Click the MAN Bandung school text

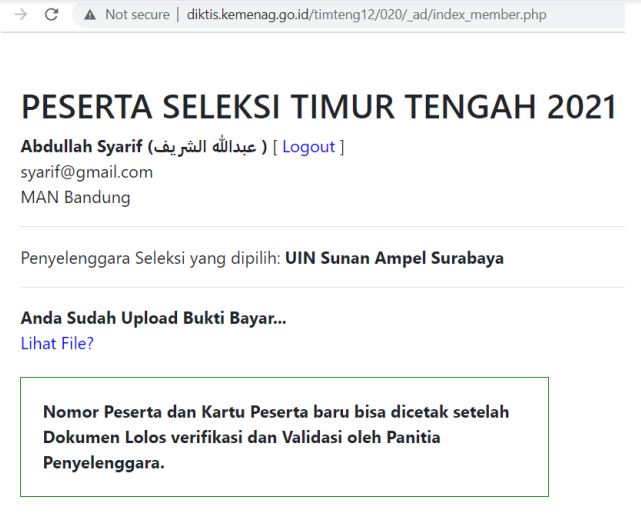tap(76, 197)
